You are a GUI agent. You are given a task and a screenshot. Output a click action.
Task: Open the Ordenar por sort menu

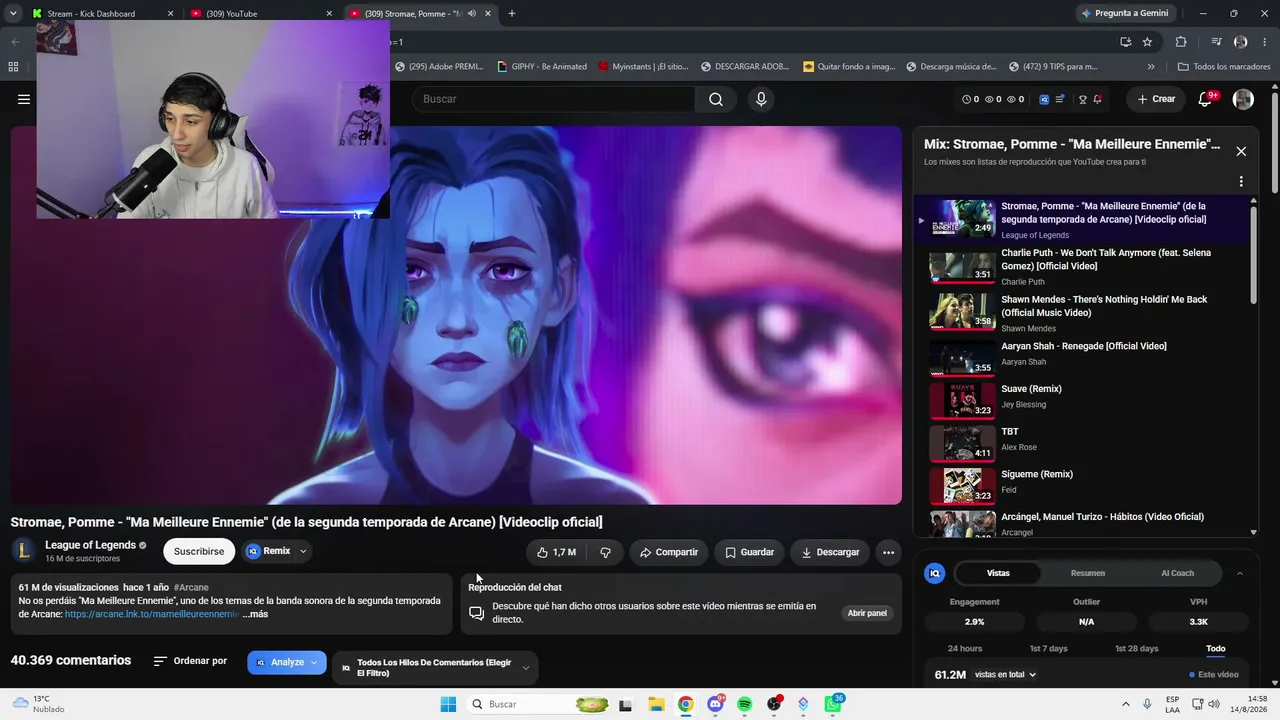pos(190,661)
